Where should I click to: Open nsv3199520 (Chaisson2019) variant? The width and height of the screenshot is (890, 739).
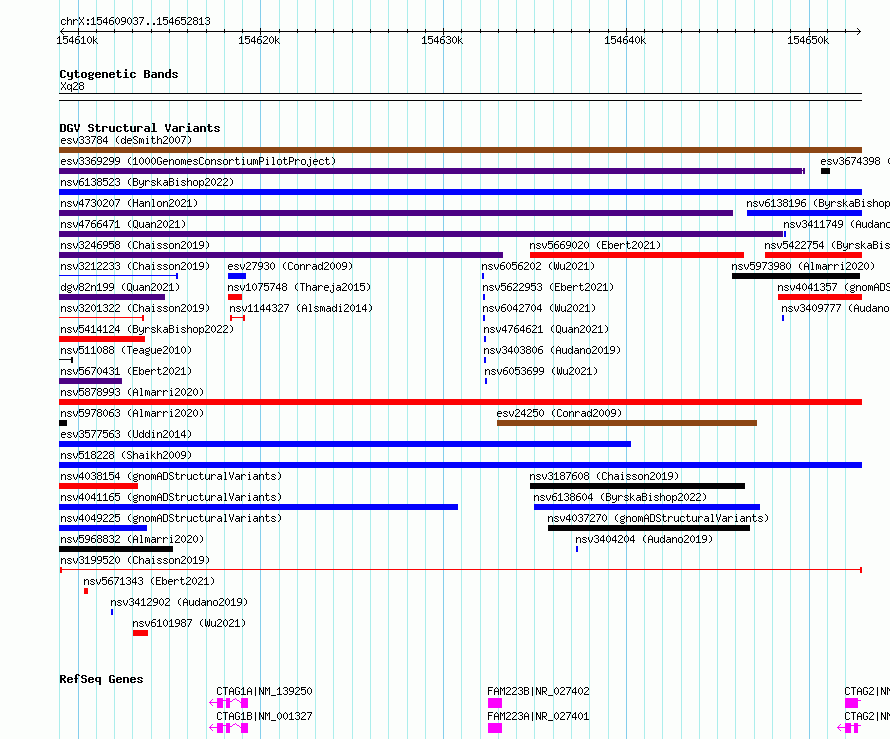(135, 560)
